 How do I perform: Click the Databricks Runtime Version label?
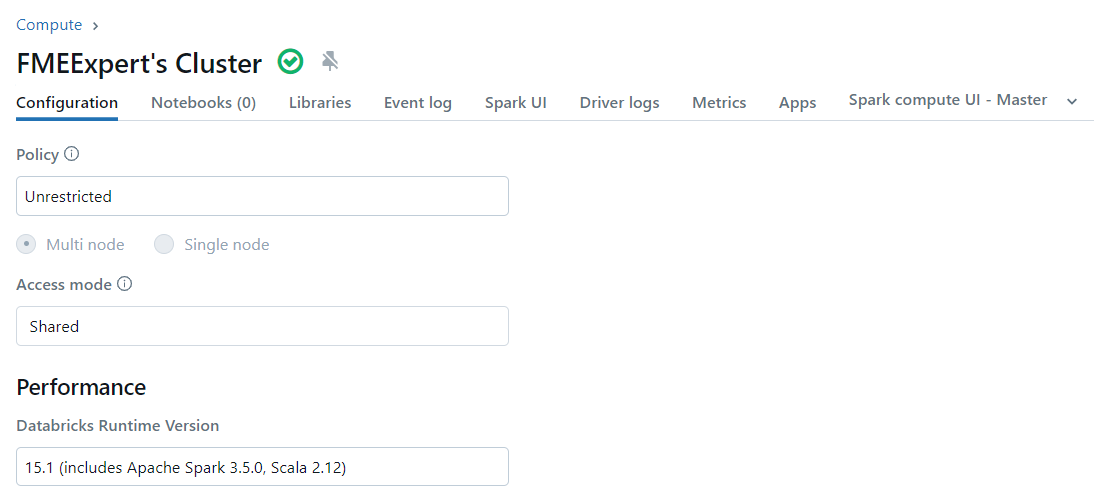[x=118, y=425]
